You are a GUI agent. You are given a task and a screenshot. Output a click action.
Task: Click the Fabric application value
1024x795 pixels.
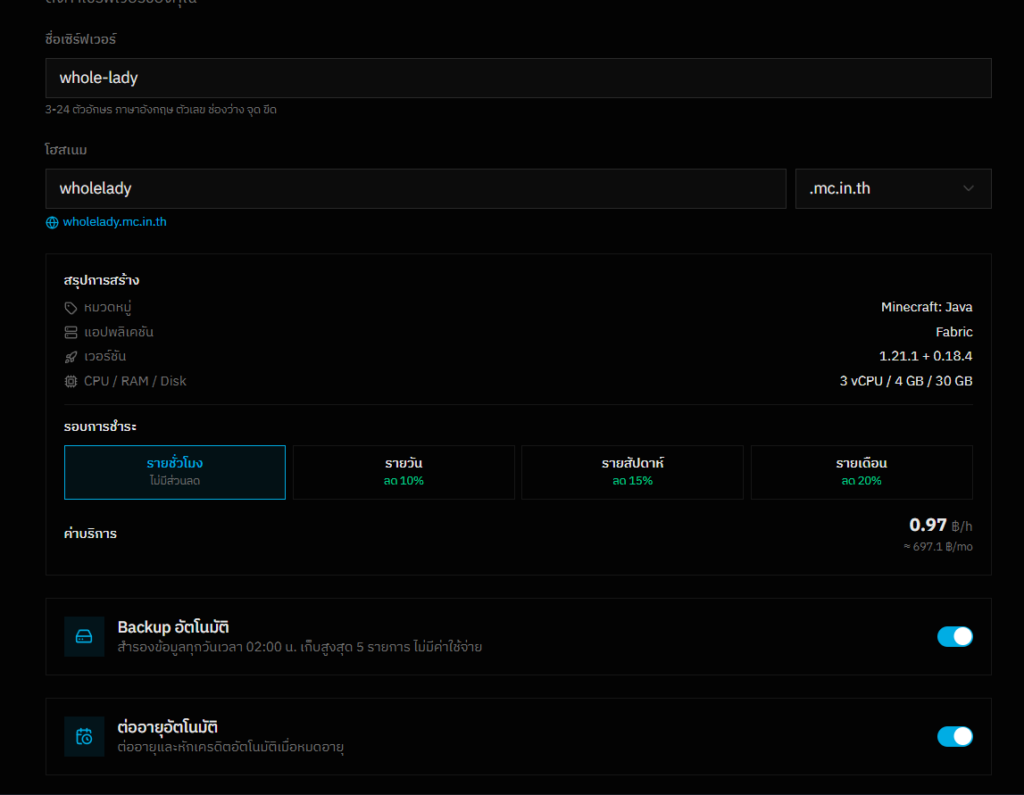(x=953, y=332)
